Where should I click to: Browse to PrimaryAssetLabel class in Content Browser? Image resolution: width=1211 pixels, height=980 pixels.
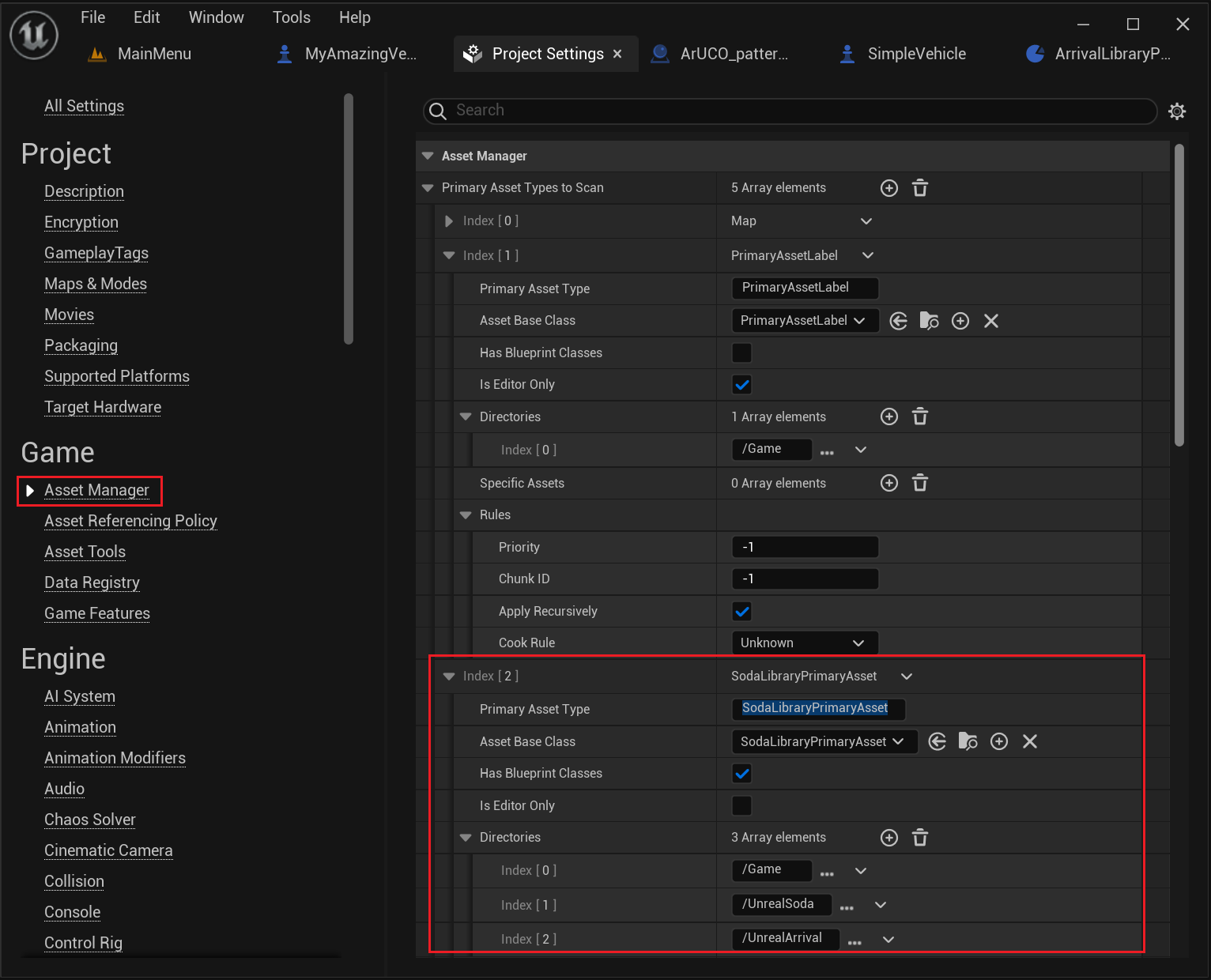point(930,321)
